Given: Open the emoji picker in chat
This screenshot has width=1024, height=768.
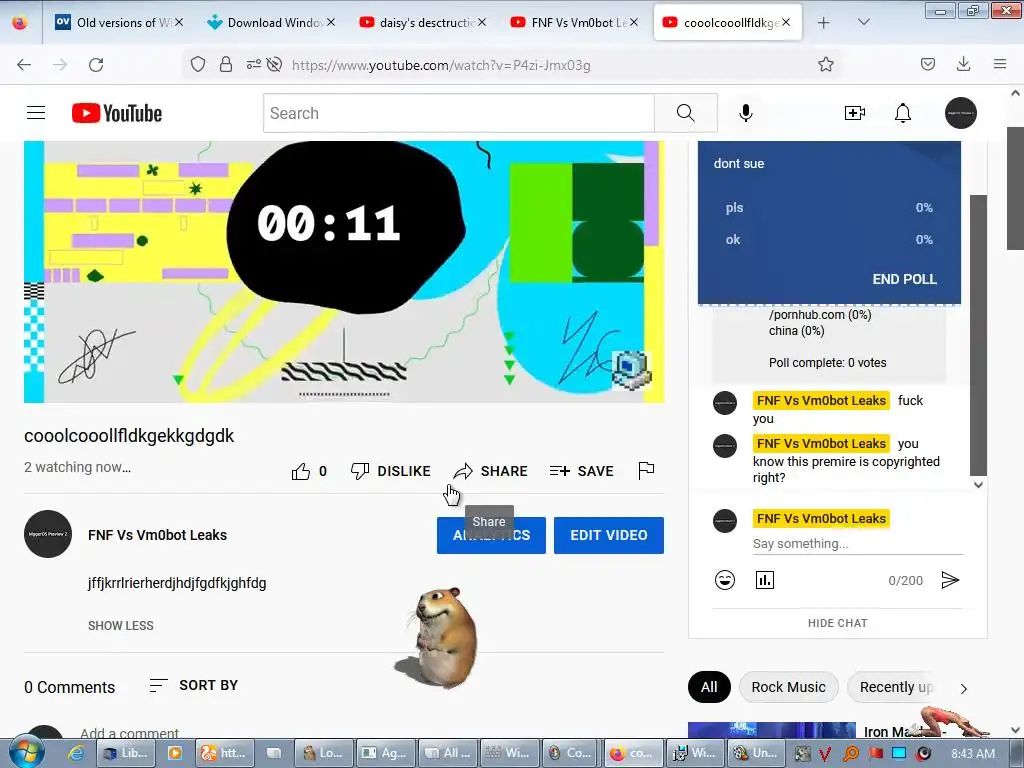Looking at the screenshot, I should pos(725,580).
